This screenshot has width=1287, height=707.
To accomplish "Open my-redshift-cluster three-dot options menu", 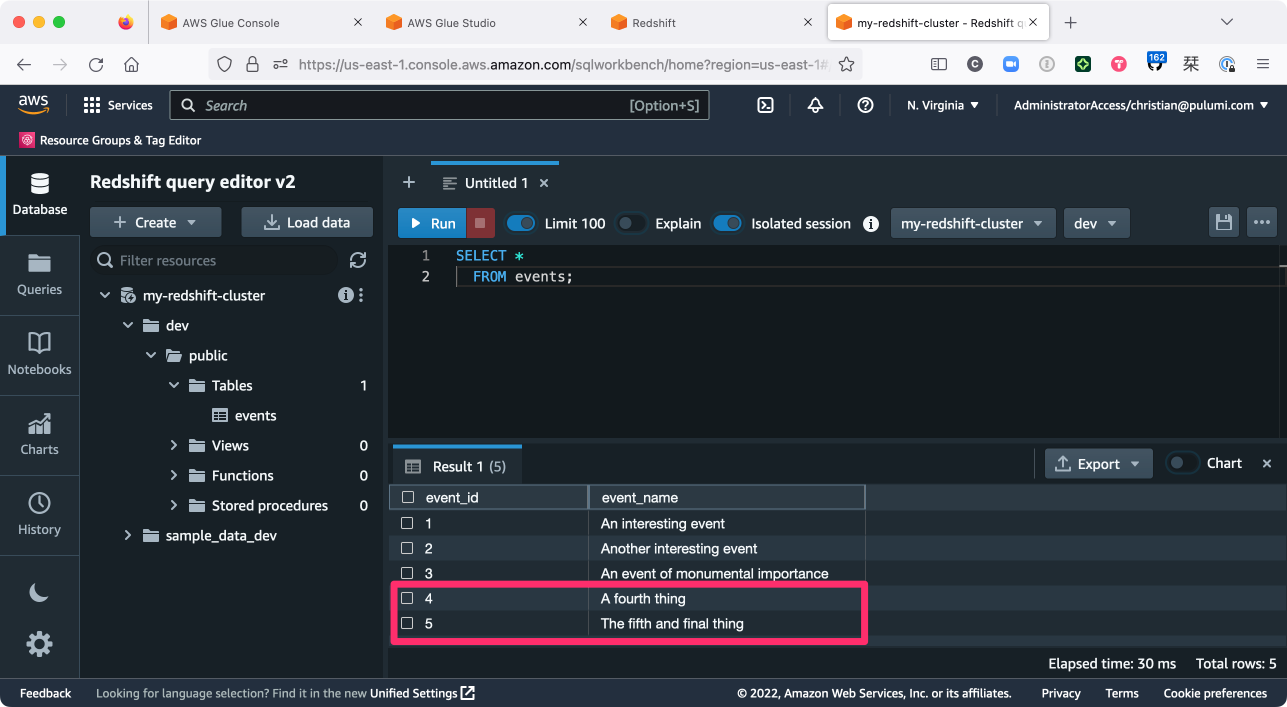I will [x=361, y=295].
